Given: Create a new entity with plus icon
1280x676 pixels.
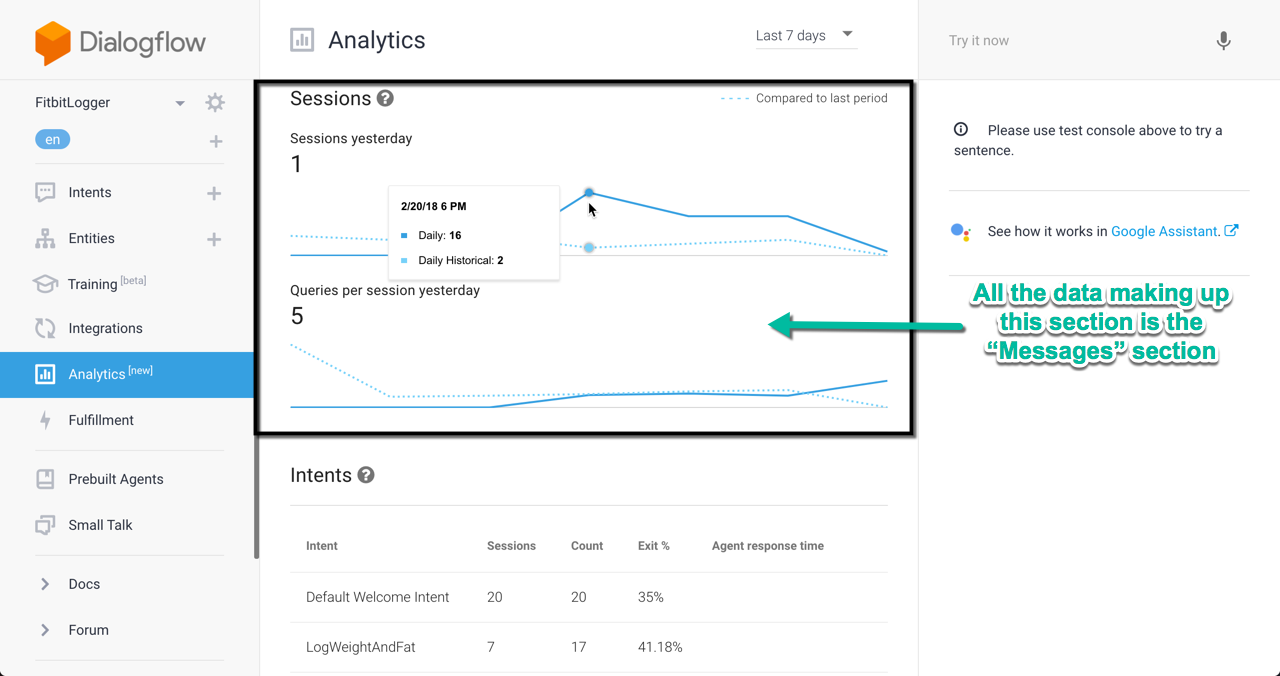Looking at the screenshot, I should 214,239.
